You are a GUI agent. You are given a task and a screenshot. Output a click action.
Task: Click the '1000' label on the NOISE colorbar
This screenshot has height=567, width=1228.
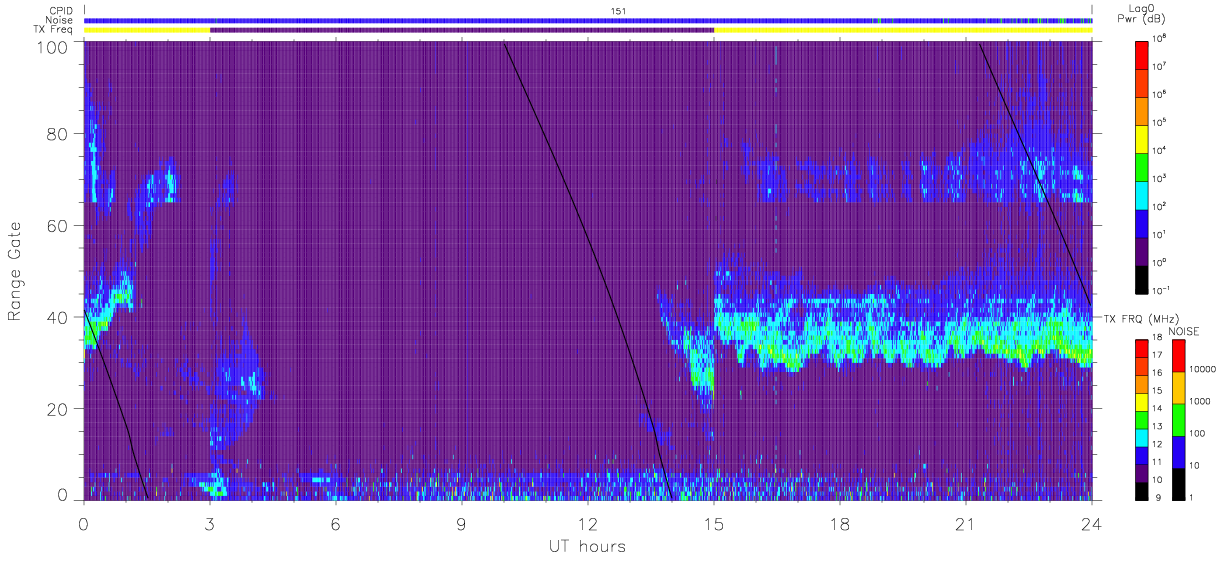click(x=1200, y=402)
